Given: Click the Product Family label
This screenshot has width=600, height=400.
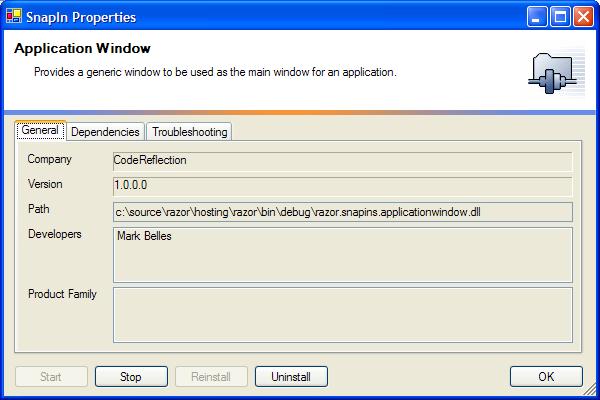Looking at the screenshot, I should tap(62, 294).
